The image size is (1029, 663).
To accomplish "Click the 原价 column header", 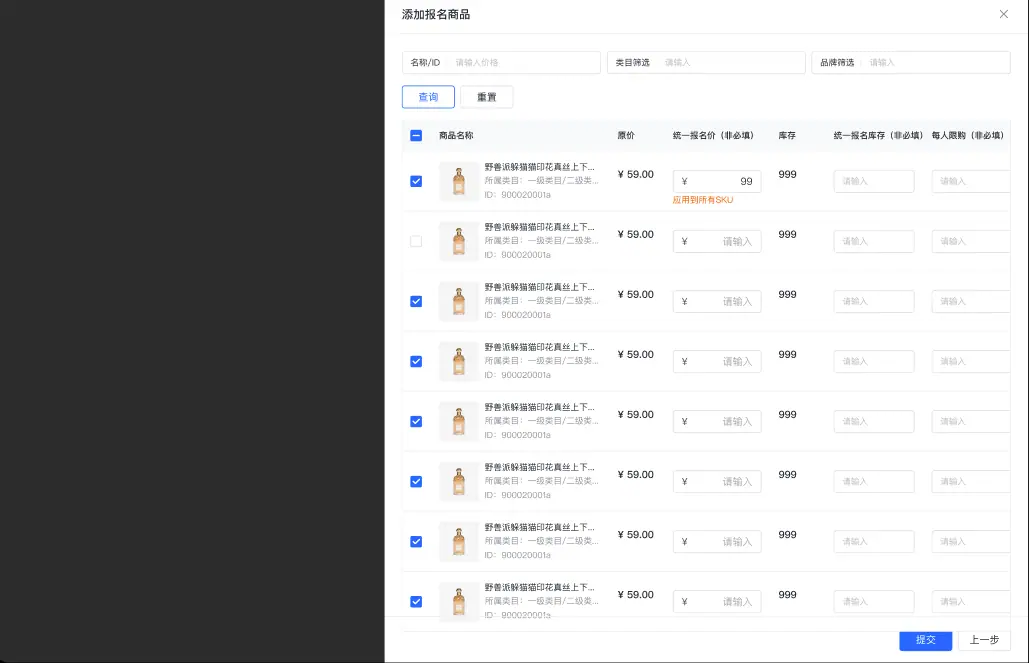I will pyautogui.click(x=626, y=135).
